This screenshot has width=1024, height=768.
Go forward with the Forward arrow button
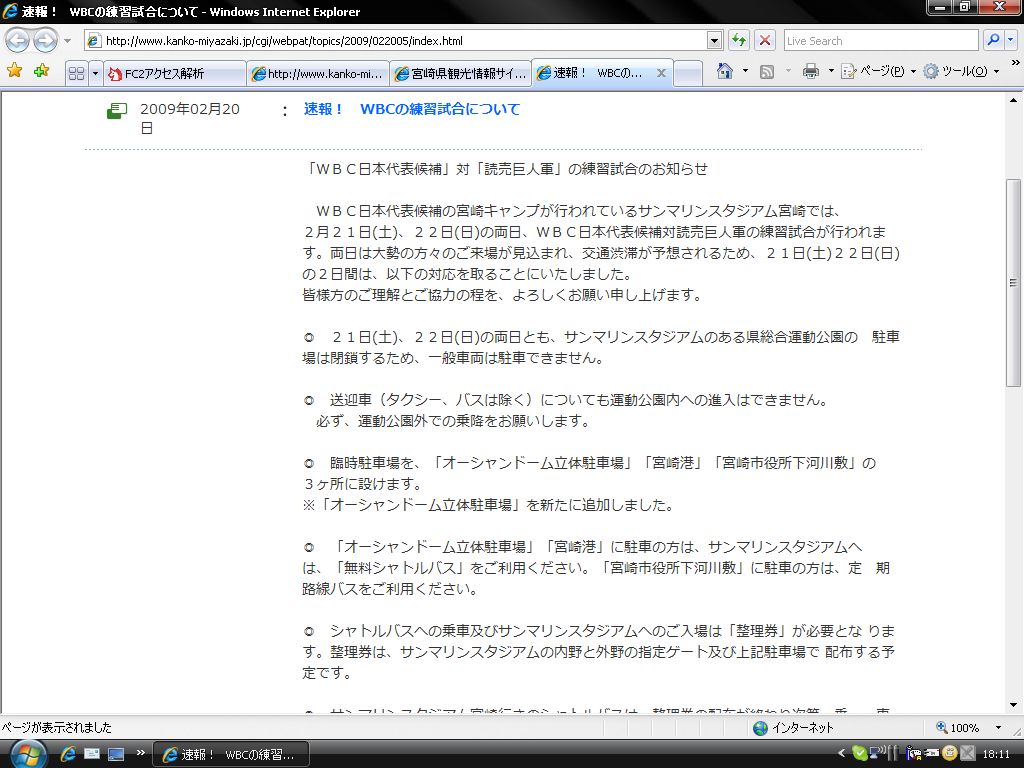[x=45, y=40]
